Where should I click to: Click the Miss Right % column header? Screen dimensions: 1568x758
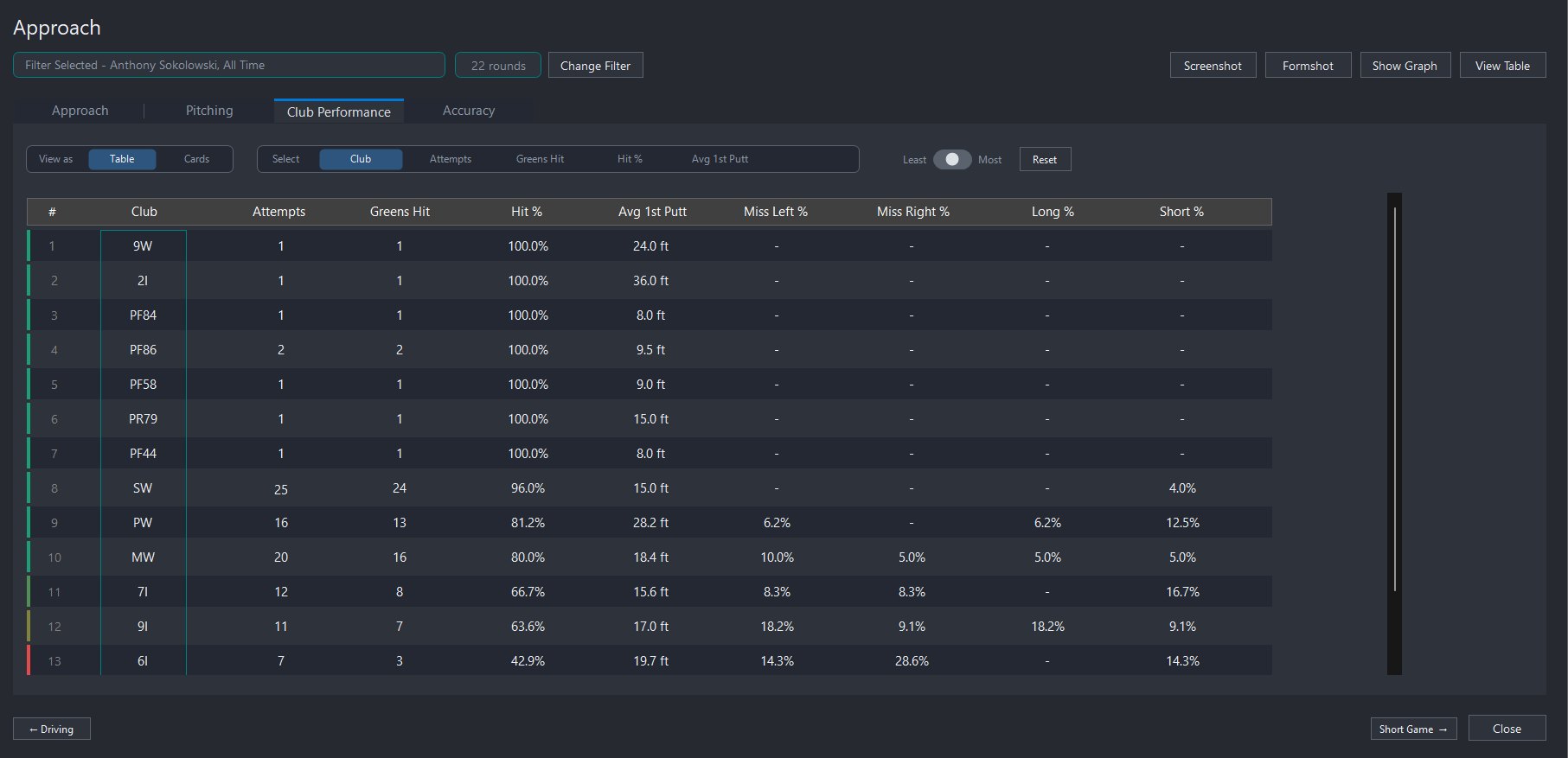point(913,212)
